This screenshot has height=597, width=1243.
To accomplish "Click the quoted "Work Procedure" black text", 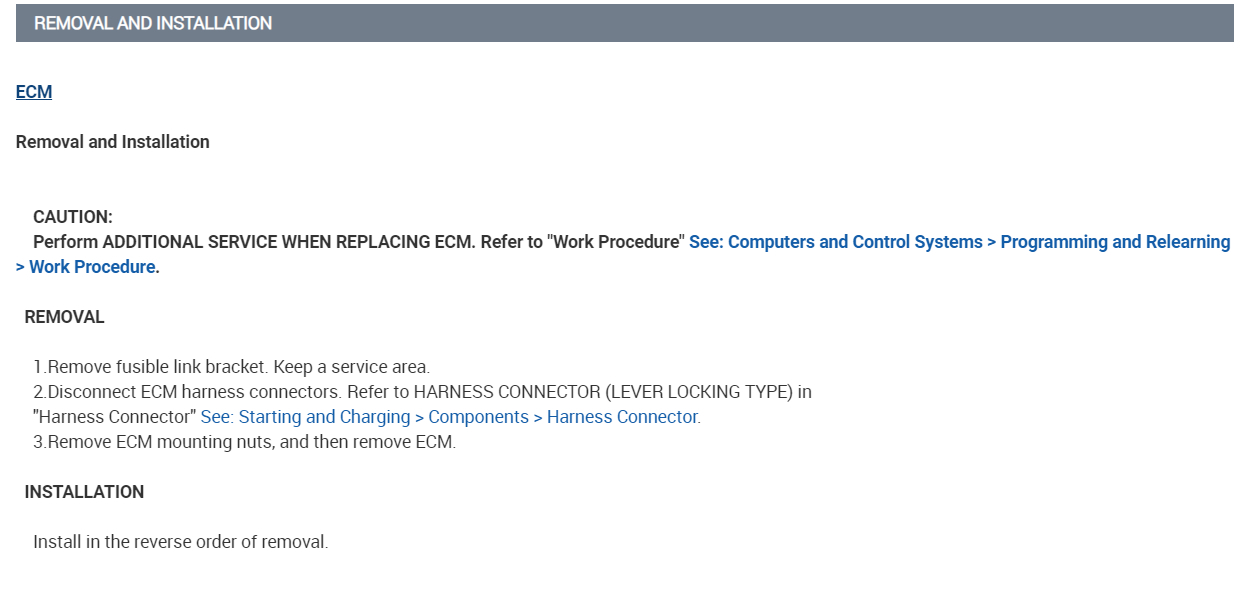I will (x=616, y=242).
